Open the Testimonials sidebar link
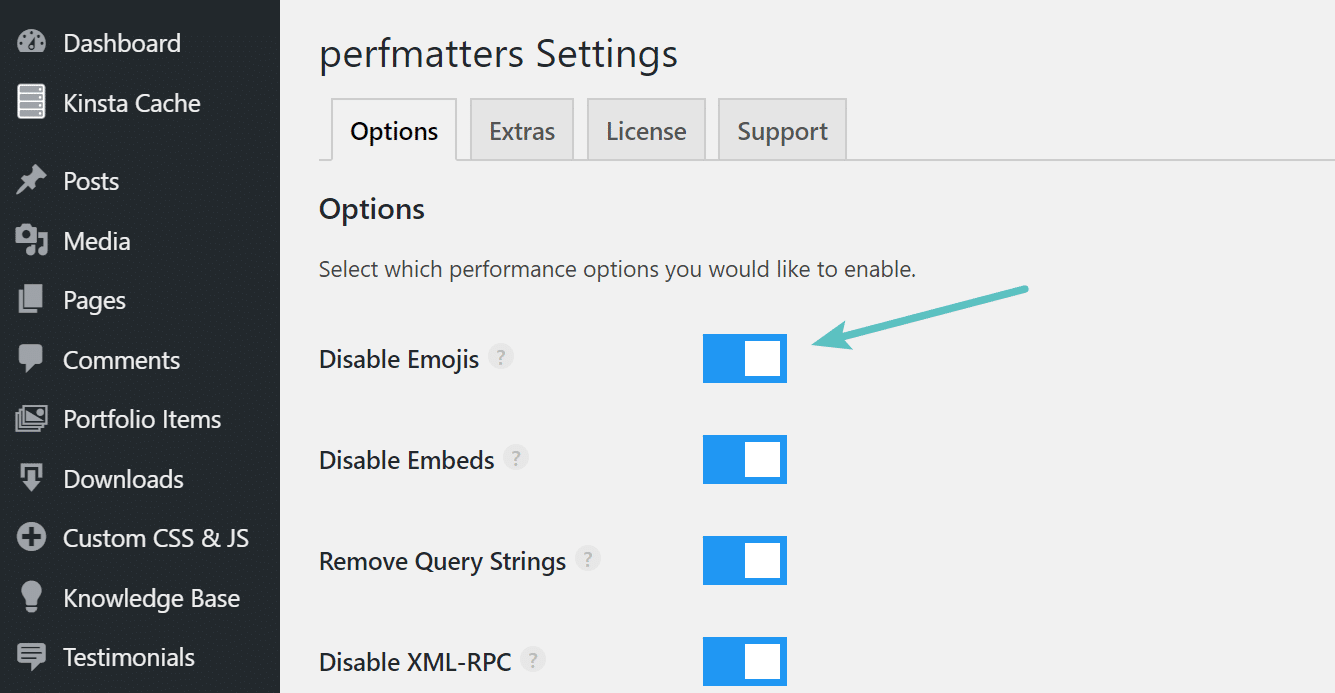 tap(128, 657)
